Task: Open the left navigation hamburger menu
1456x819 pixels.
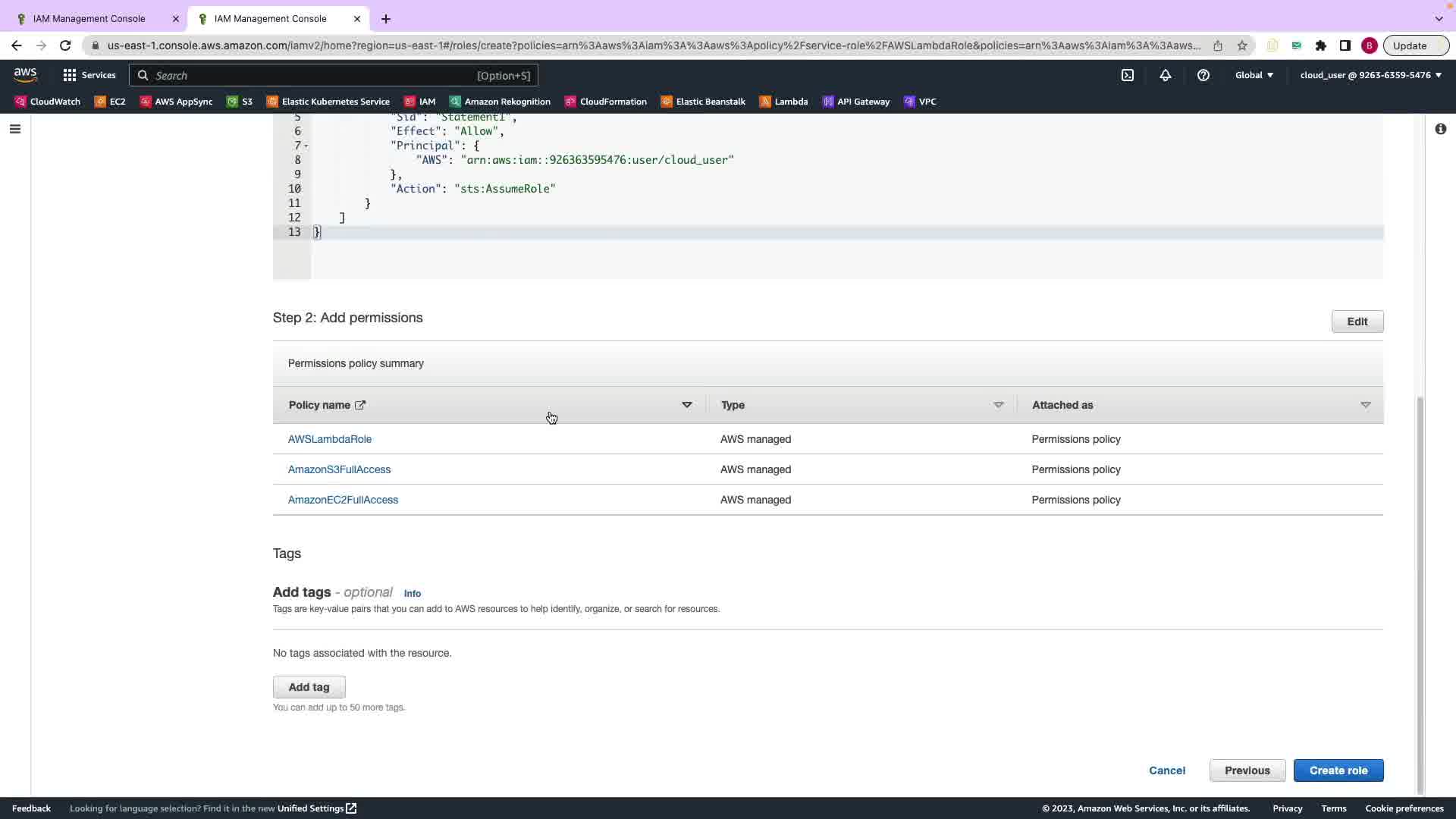Action: click(14, 129)
